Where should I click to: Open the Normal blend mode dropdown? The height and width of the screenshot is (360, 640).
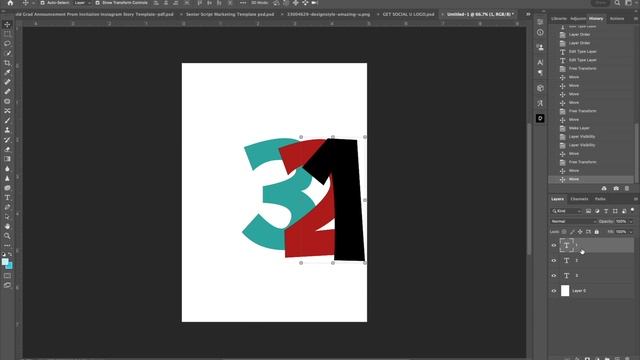(573, 221)
